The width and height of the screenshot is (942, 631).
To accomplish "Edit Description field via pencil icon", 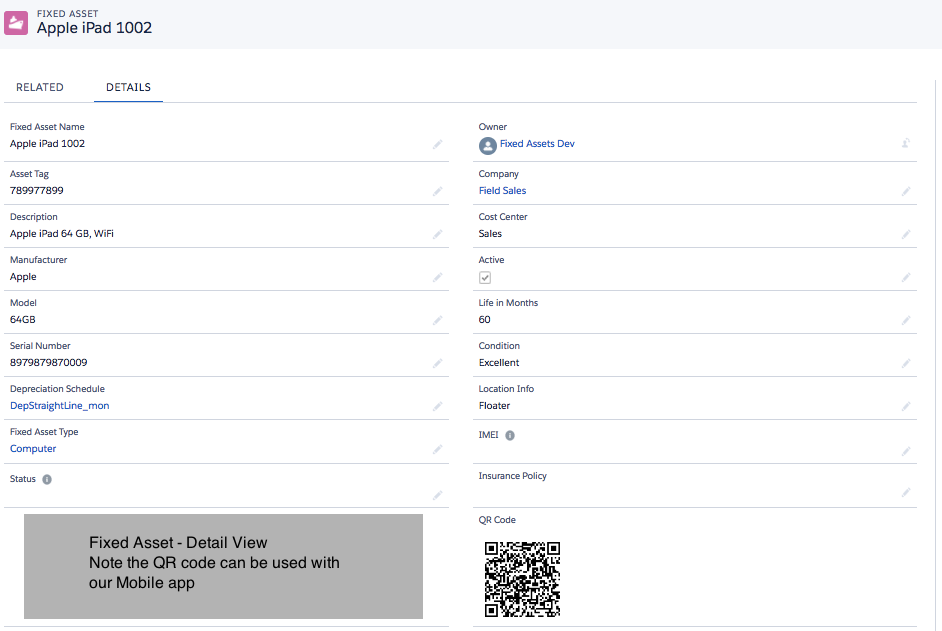I will click(437, 234).
